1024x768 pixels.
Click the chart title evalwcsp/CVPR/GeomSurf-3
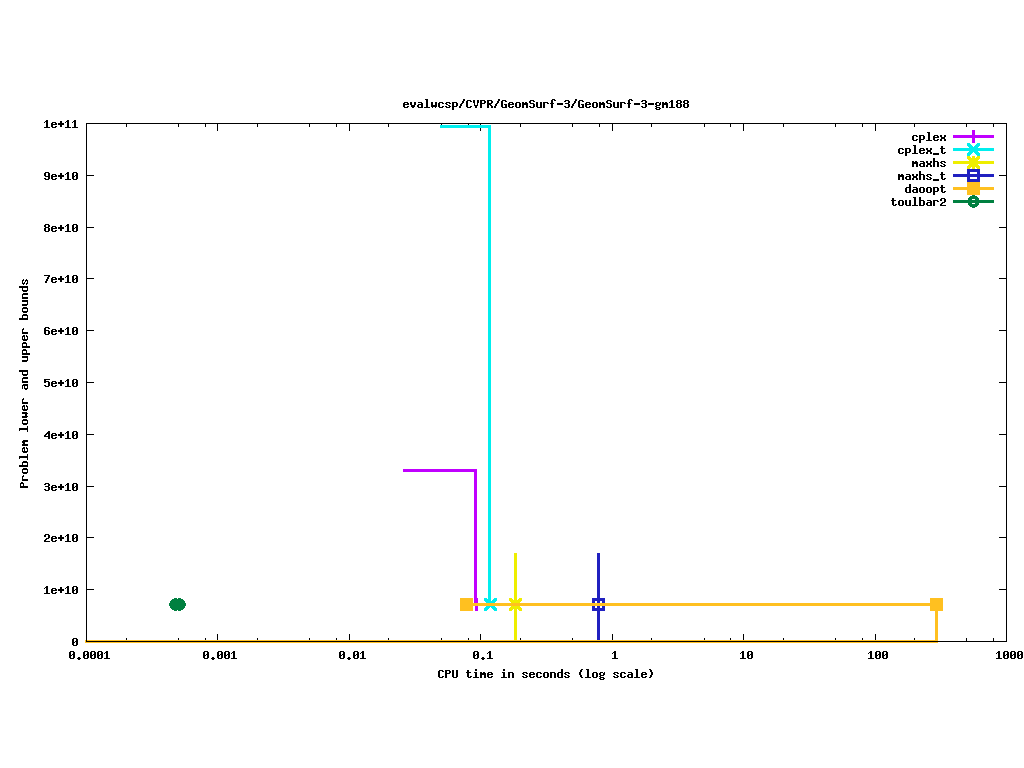pos(545,103)
